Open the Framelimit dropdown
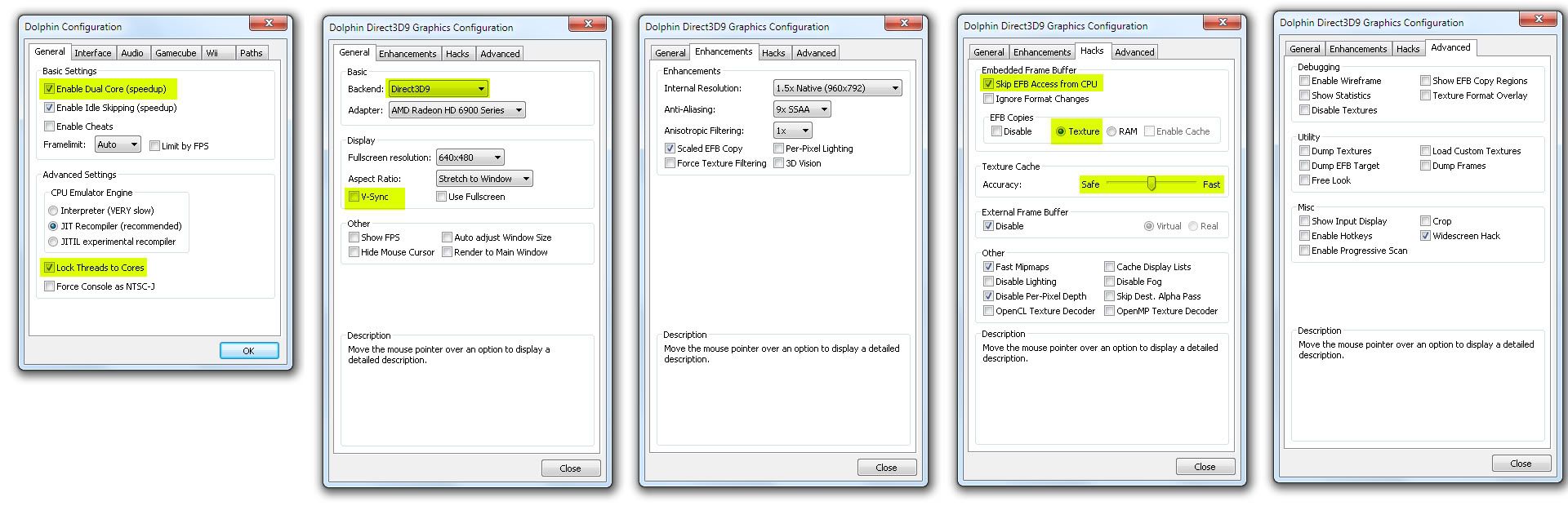 [x=118, y=145]
